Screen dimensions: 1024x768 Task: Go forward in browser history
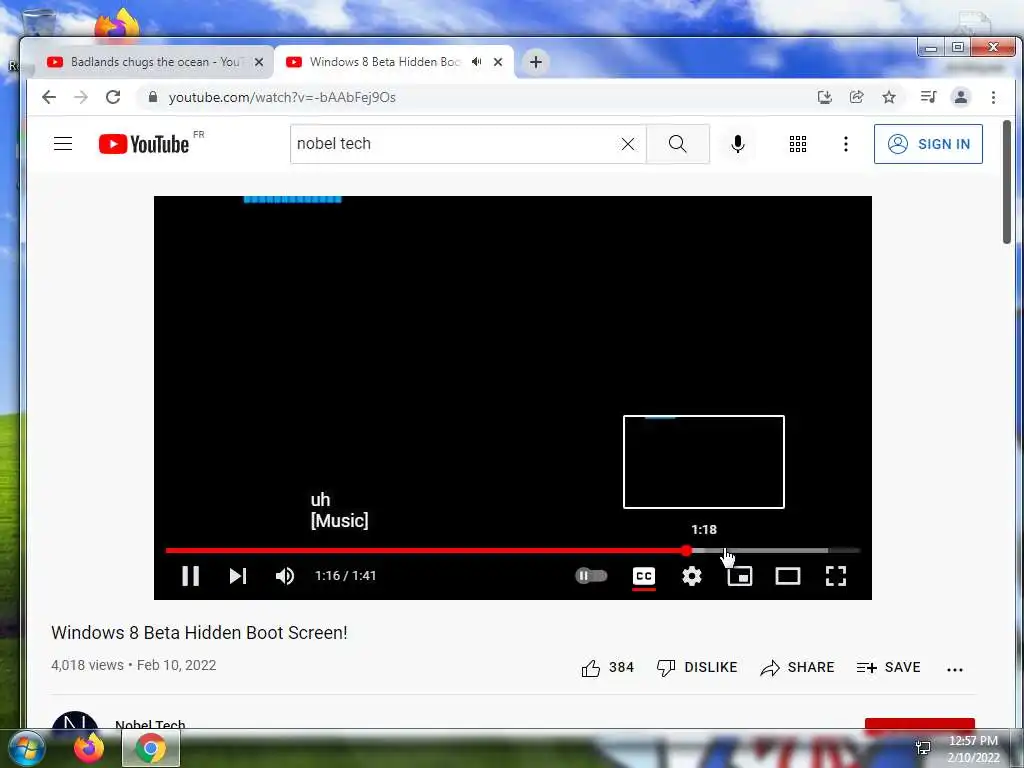[x=81, y=97]
